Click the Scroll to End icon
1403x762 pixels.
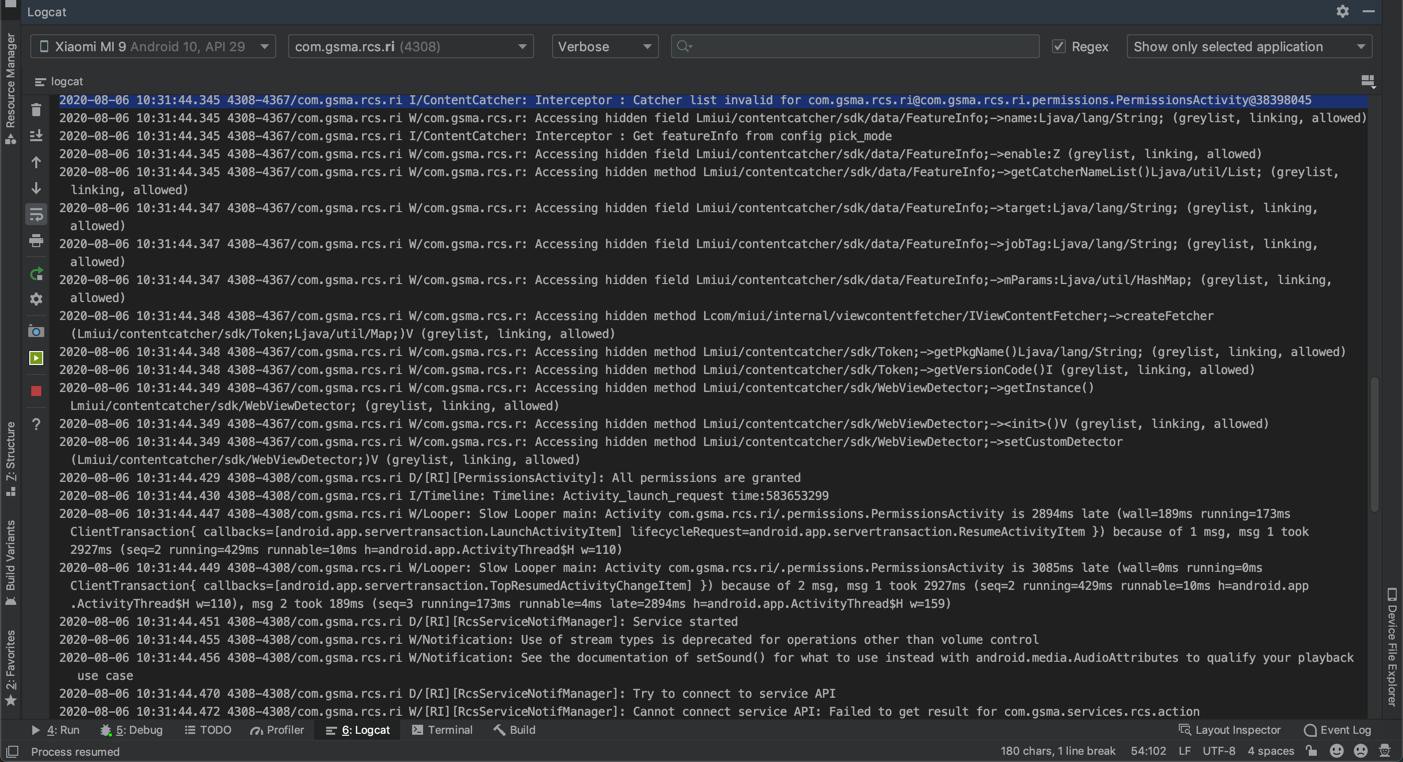point(36,135)
